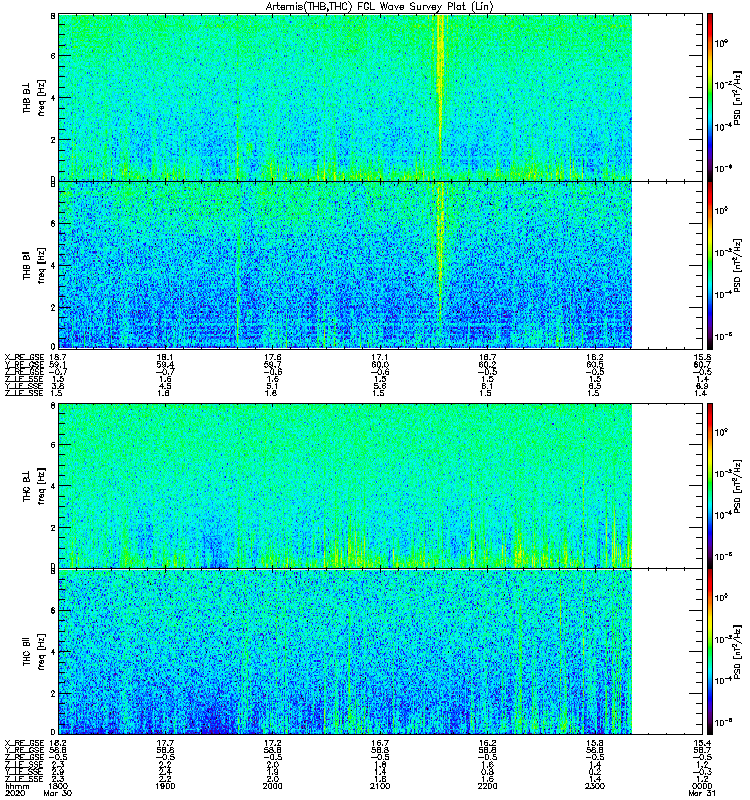Image resolution: width=750 pixels, height=800 pixels.
Task: Click the THB B-parallel panel's colorbar
Action: coord(710,265)
